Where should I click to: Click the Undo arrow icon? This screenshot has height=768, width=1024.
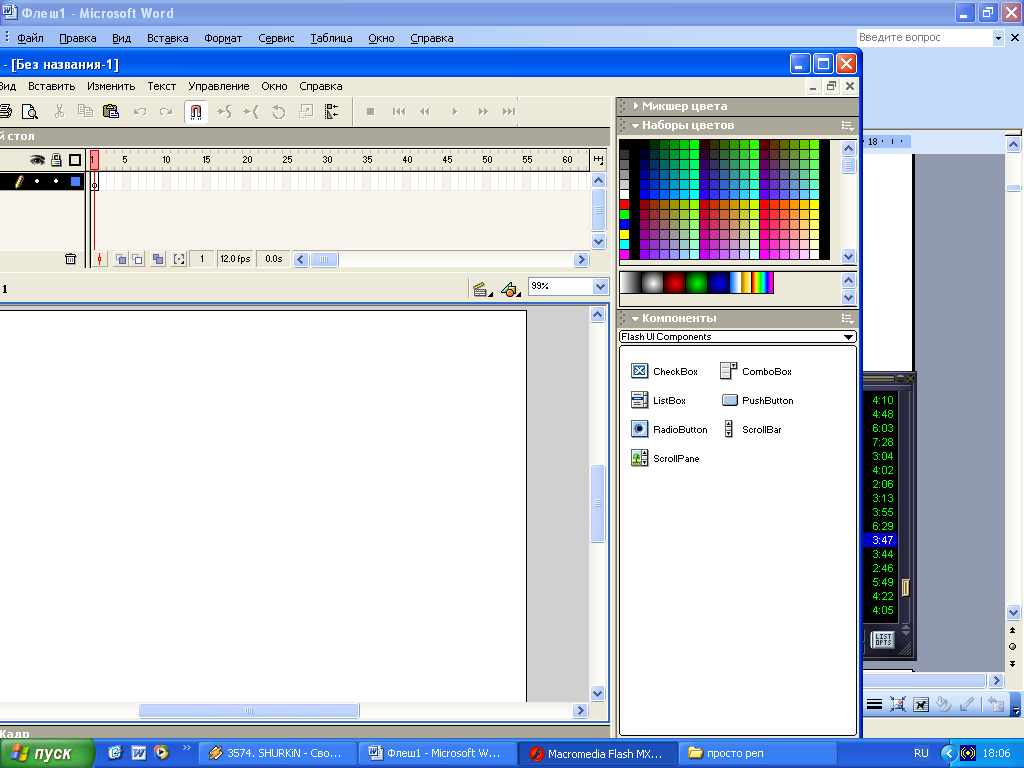[140, 112]
